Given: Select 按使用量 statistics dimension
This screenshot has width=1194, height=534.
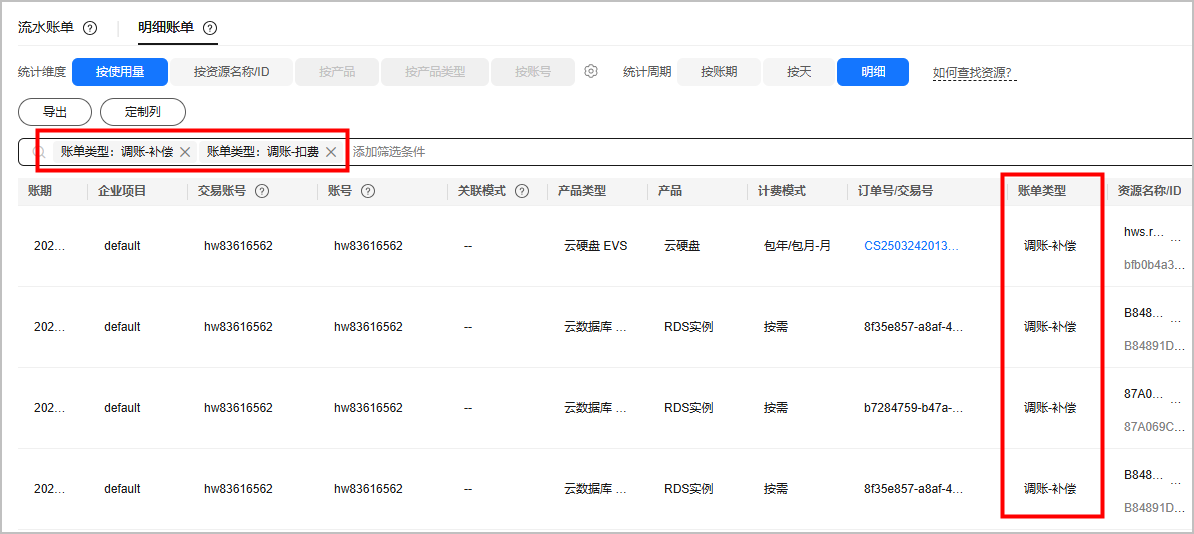Looking at the screenshot, I should (x=120, y=72).
